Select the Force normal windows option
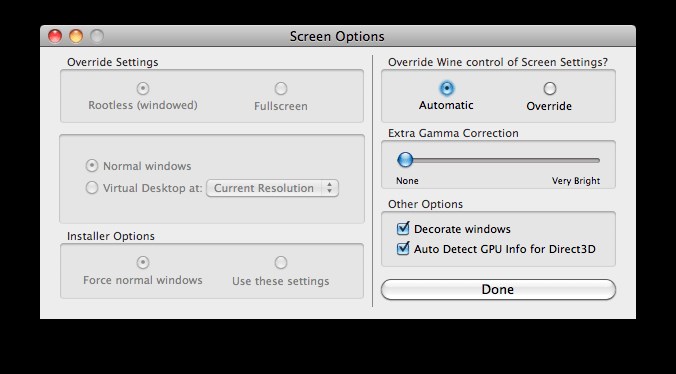Screen dimensions: 676x374 tap(143, 262)
